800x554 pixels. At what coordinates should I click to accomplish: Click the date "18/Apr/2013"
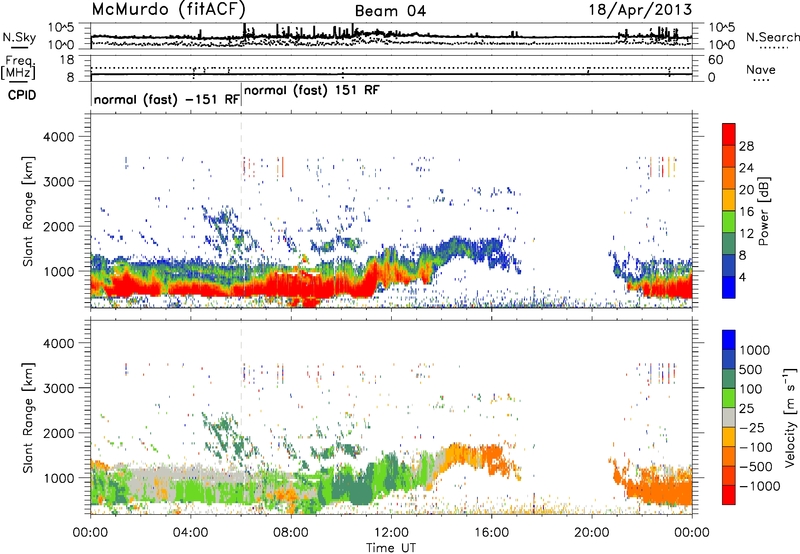pyautogui.click(x=641, y=10)
